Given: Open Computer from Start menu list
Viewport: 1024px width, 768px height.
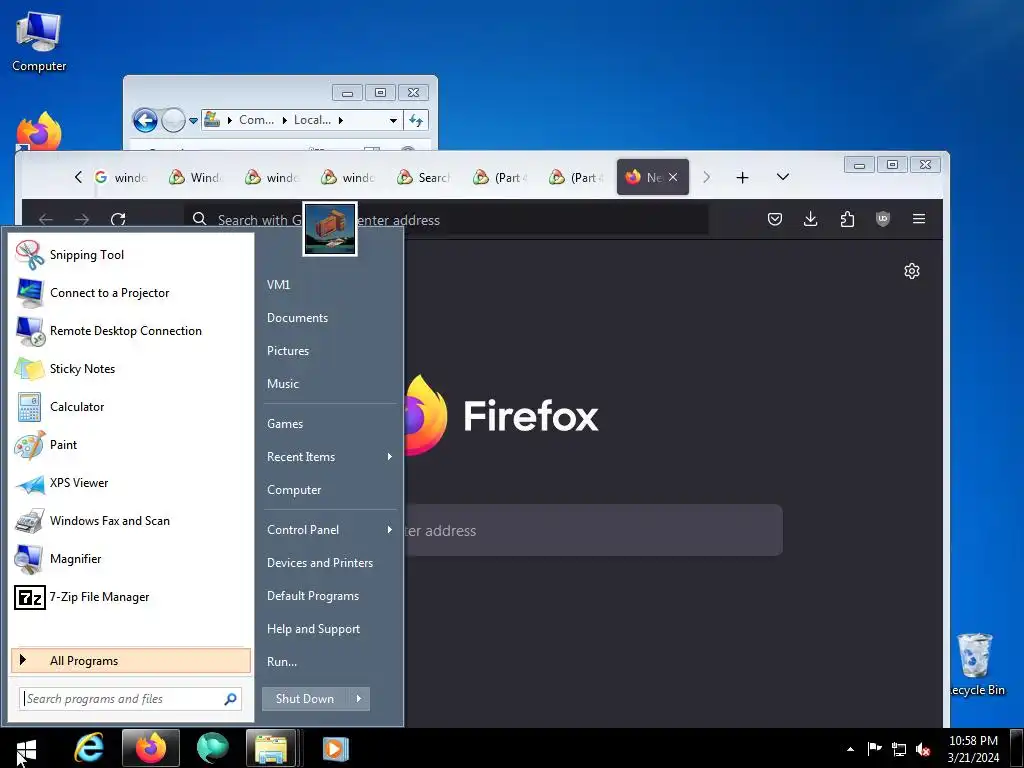Looking at the screenshot, I should [x=294, y=490].
